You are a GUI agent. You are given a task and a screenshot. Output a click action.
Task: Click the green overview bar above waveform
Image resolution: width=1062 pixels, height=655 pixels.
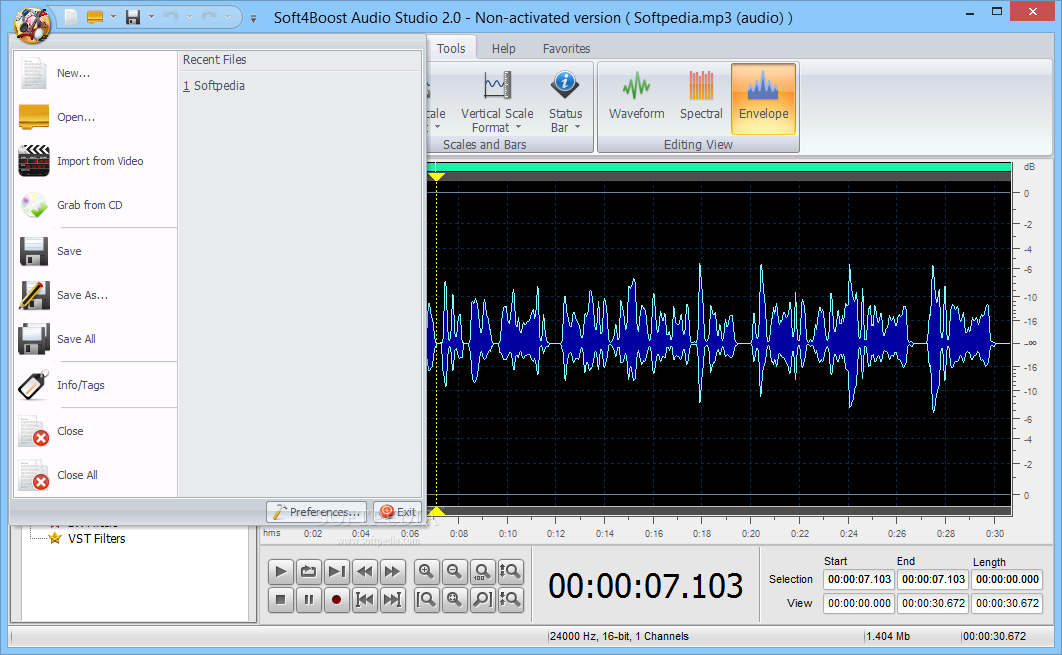click(719, 167)
